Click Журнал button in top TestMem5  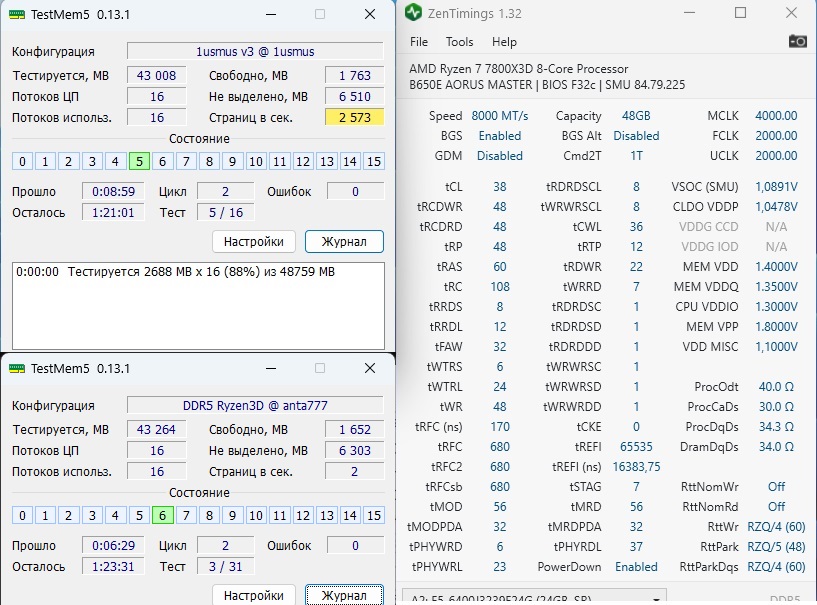click(344, 242)
